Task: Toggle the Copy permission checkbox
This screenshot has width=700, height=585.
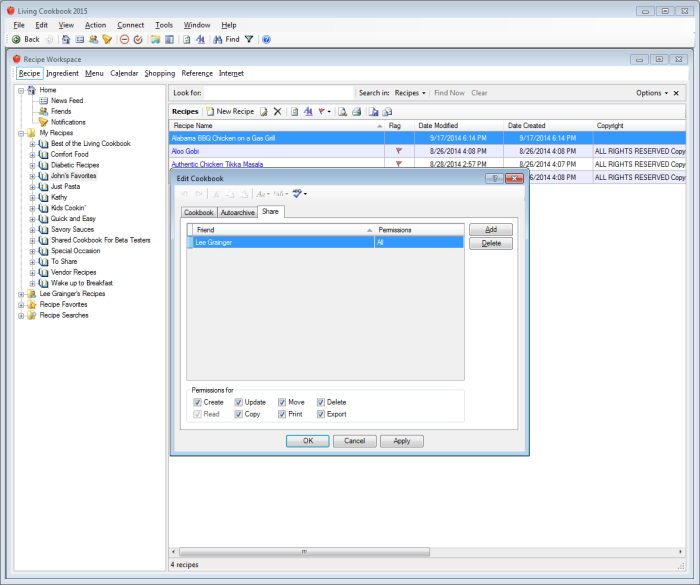Action: click(238, 414)
